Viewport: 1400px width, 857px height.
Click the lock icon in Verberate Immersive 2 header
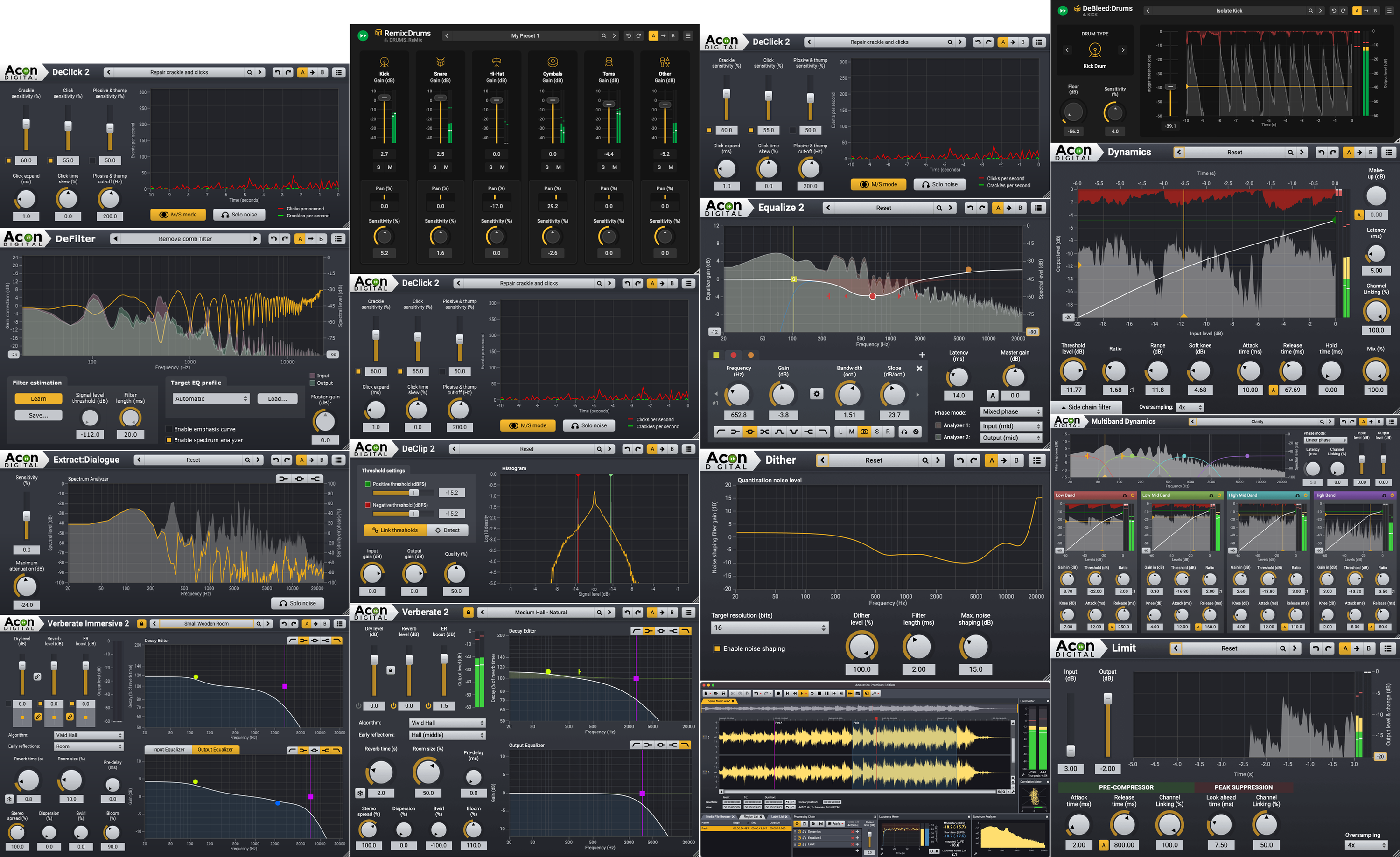pos(141,624)
